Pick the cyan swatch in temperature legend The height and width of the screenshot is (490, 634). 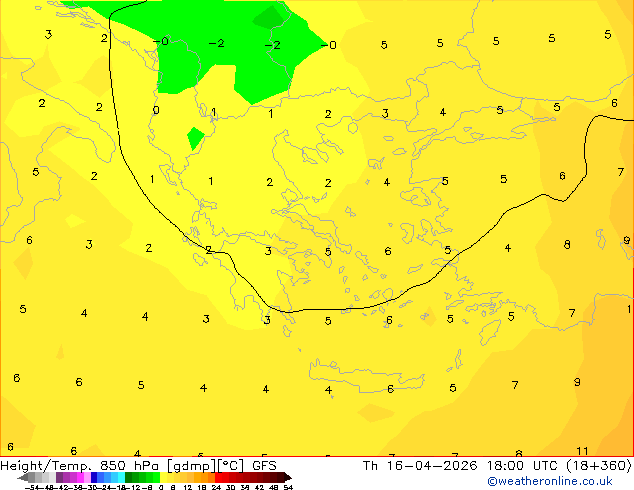point(121,477)
